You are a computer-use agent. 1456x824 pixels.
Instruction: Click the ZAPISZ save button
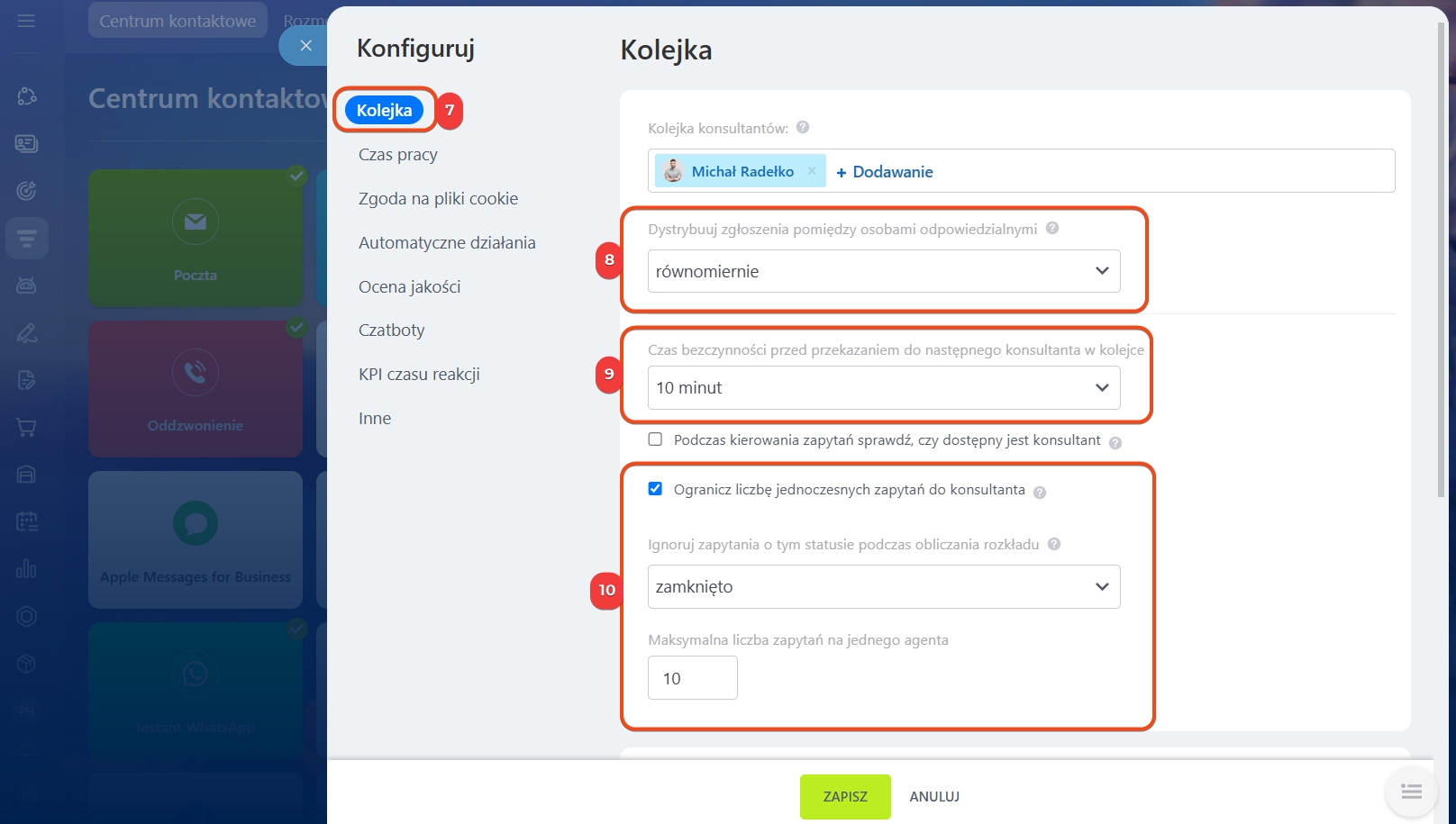tap(845, 797)
